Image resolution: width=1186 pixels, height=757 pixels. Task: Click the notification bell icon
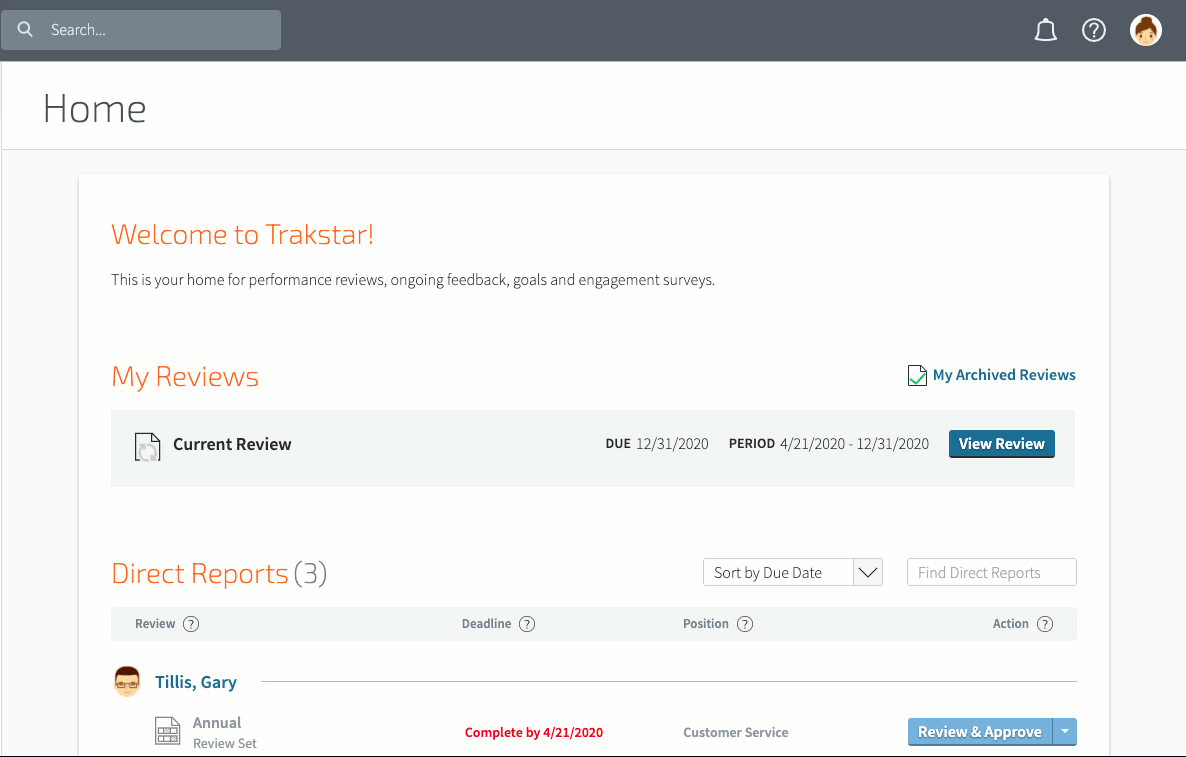(1046, 30)
